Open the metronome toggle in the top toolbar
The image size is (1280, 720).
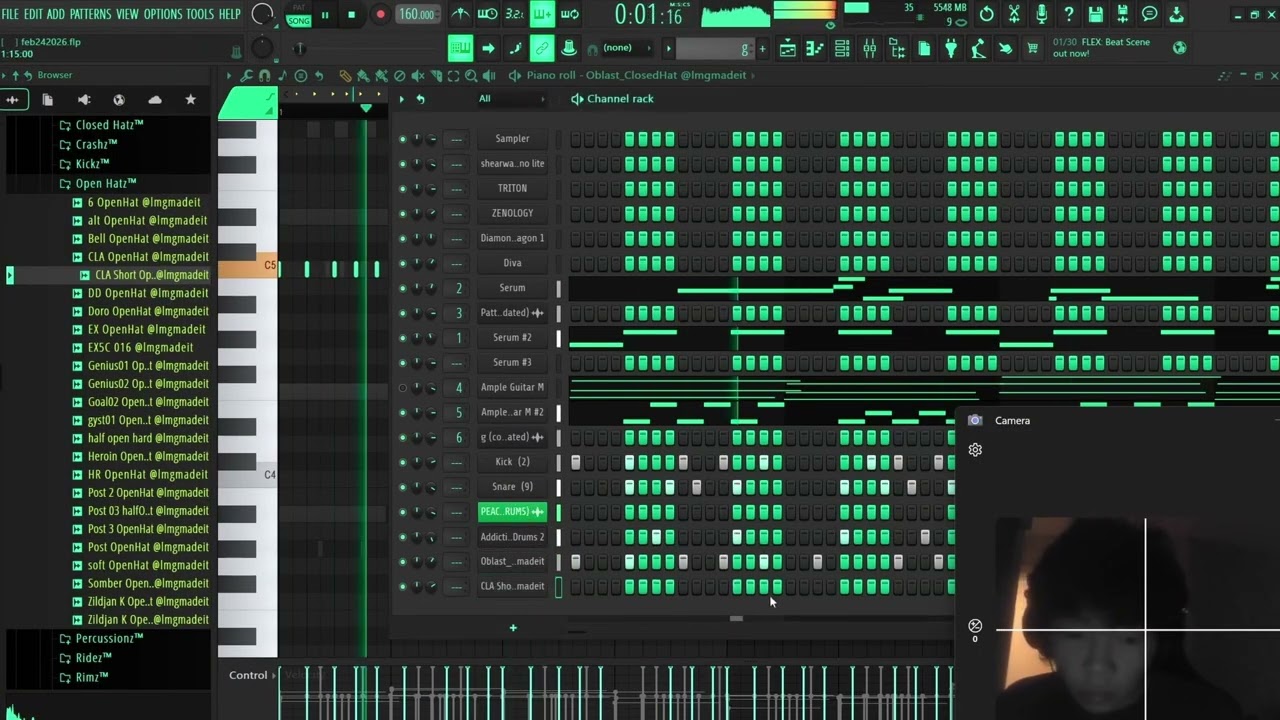pos(460,14)
